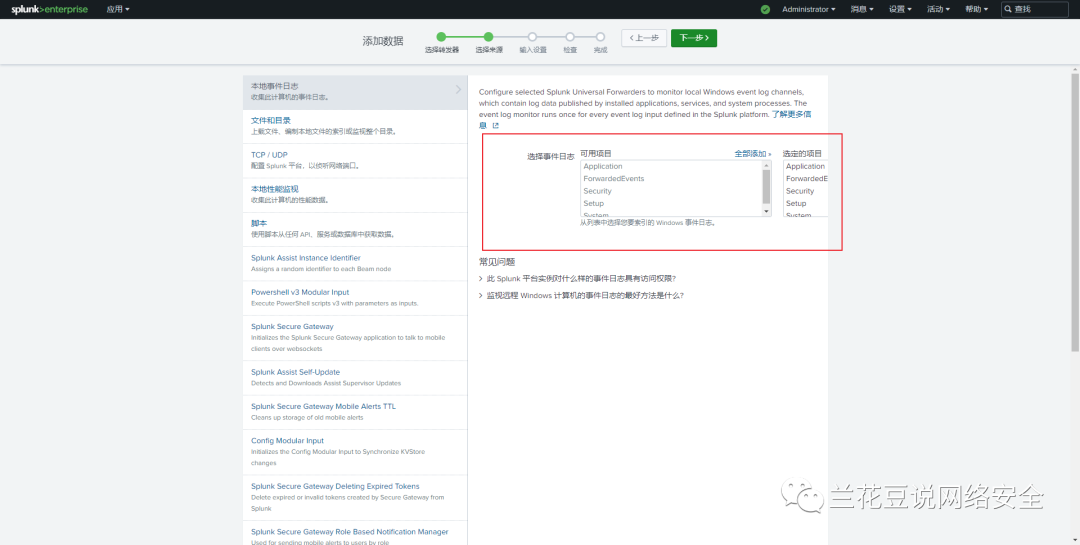The width and height of the screenshot is (1080, 545).
Task: Open the 帮助 dropdown menu
Action: 976,10
